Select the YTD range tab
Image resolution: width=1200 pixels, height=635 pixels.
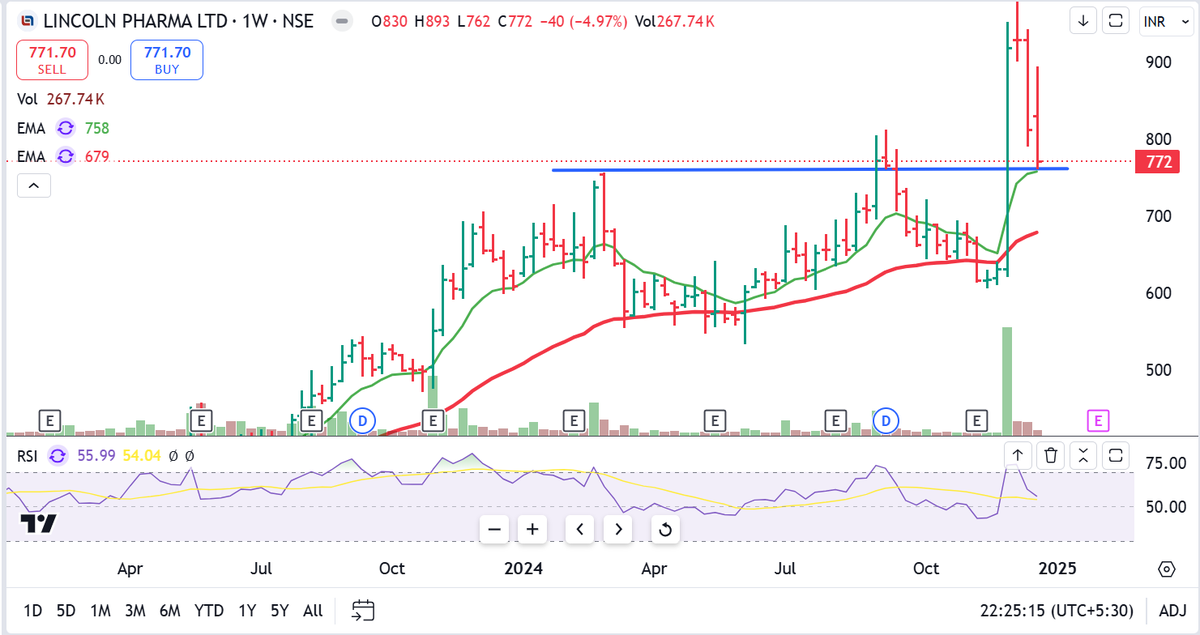(x=210, y=609)
